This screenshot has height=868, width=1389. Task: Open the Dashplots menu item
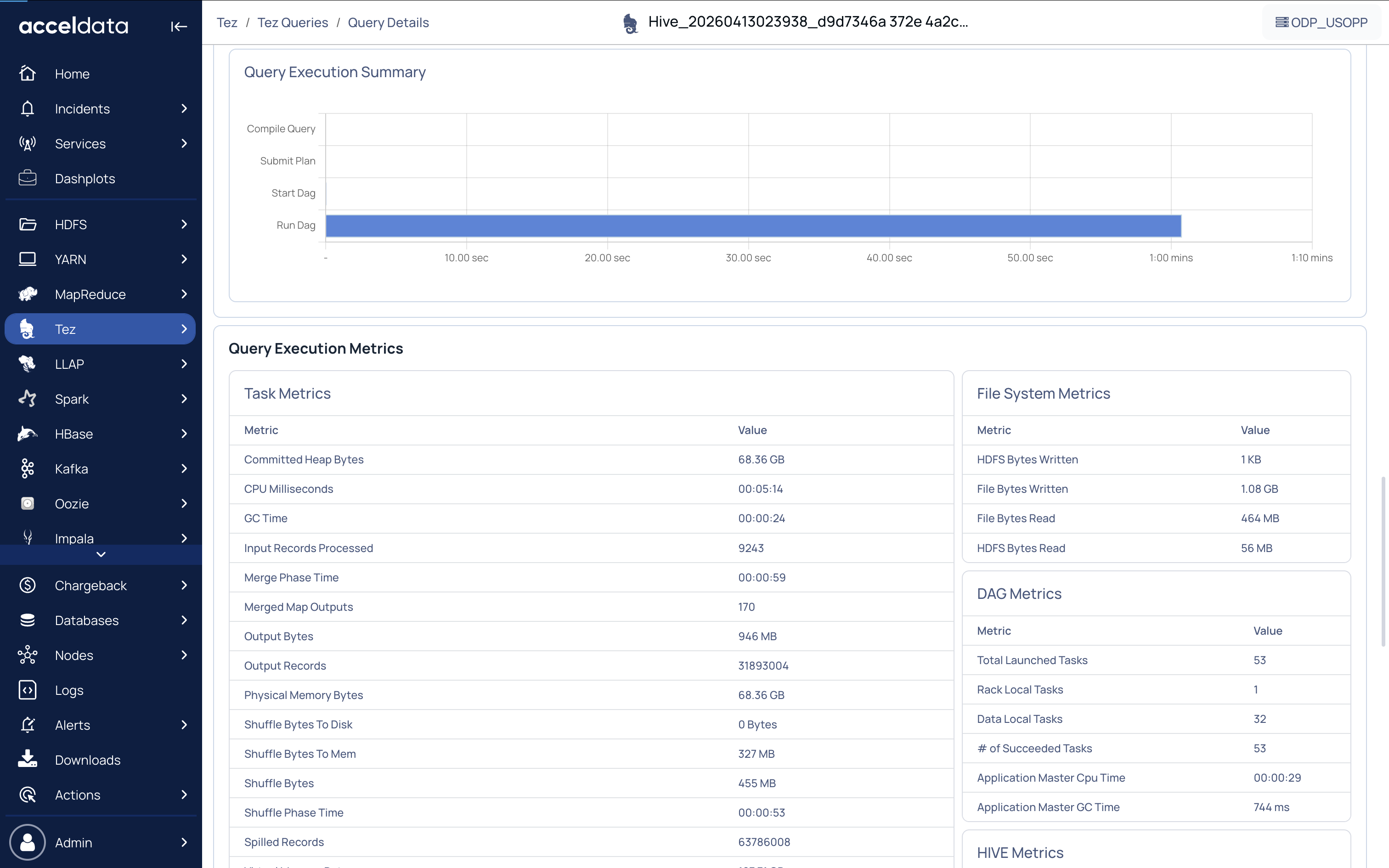101,179
